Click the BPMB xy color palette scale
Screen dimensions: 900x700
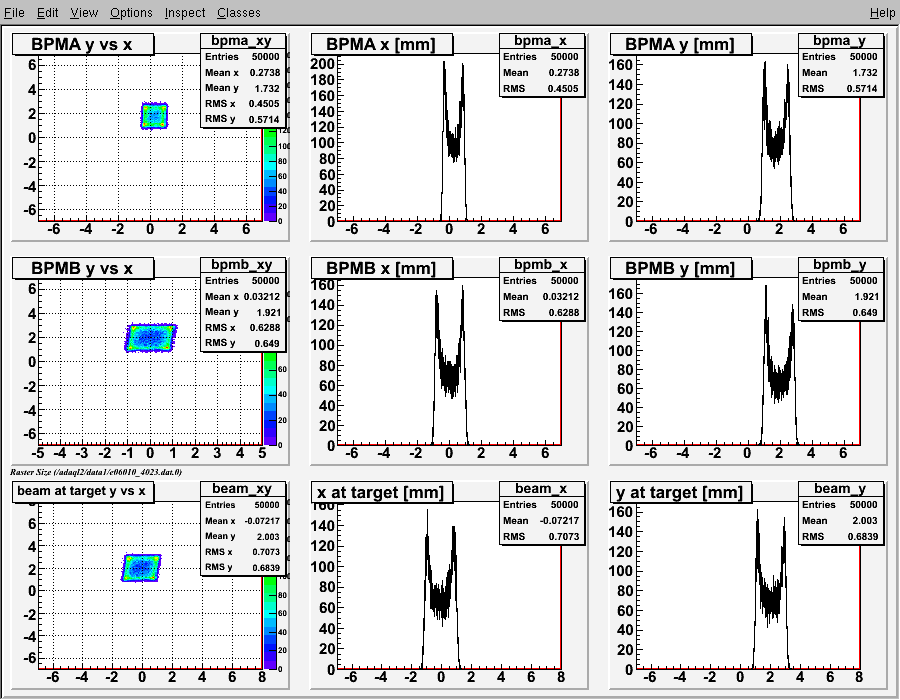tap(270, 399)
